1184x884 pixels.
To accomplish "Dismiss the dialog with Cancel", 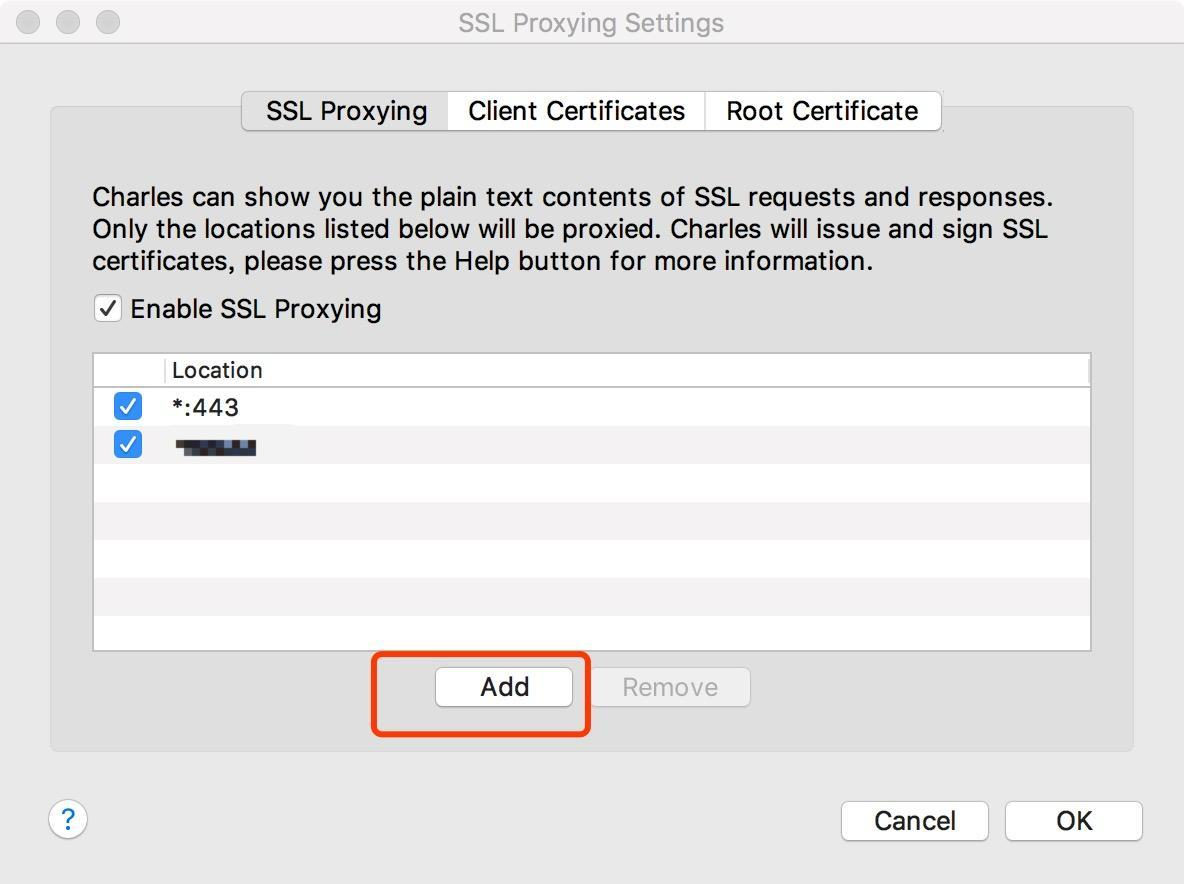I will pyautogui.click(x=913, y=820).
